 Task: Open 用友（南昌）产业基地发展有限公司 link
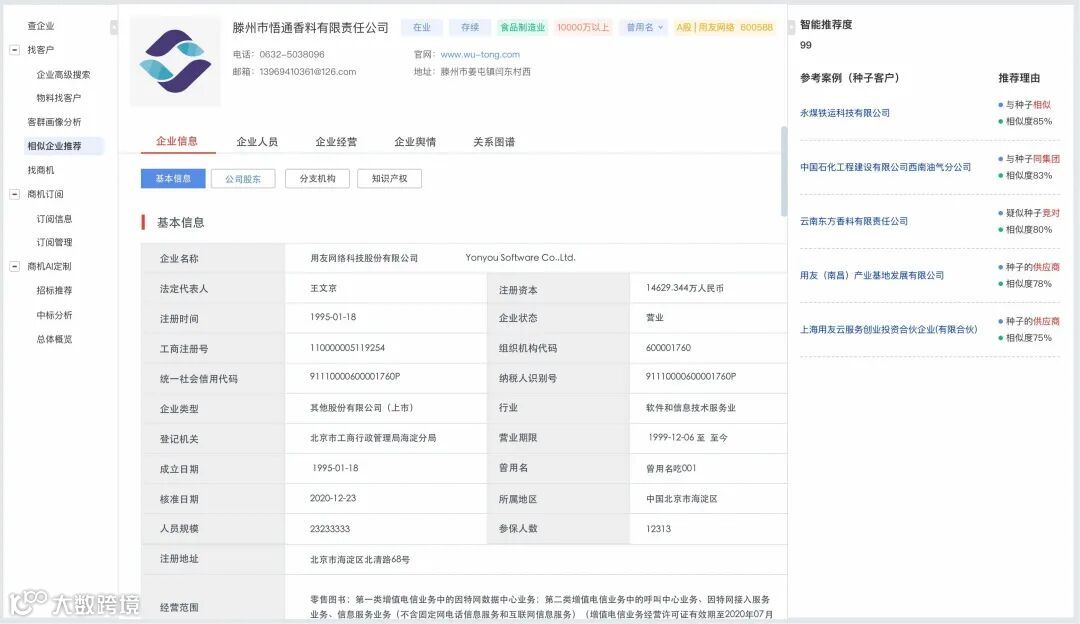(872, 275)
